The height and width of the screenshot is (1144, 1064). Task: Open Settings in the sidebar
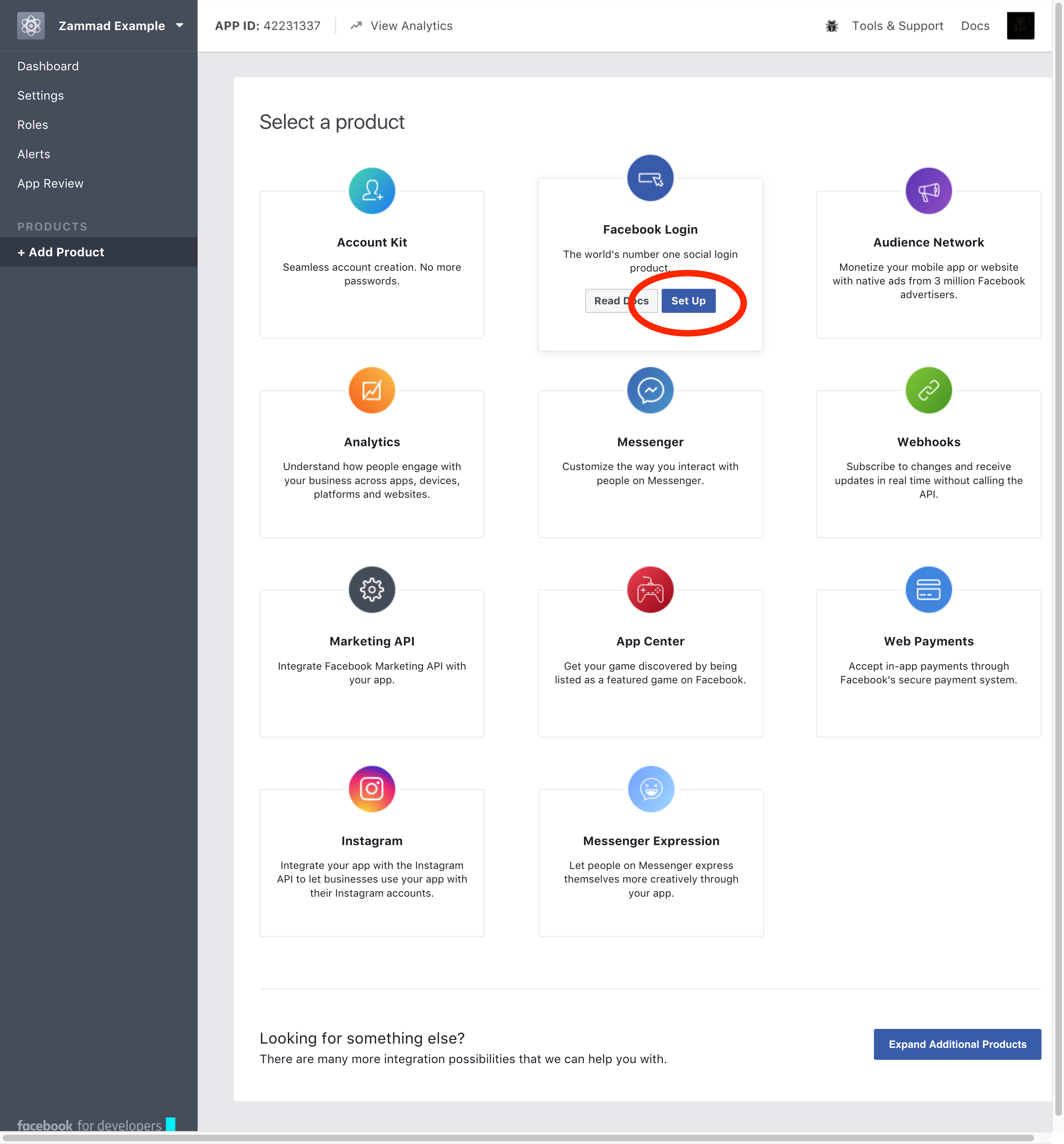click(41, 95)
